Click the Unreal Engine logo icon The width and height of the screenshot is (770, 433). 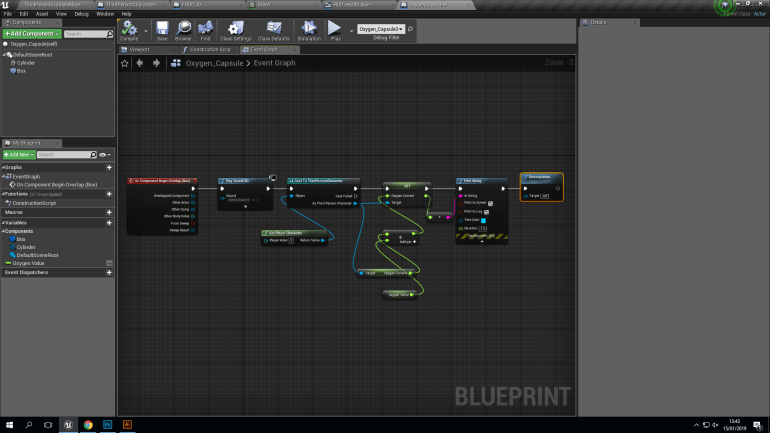(5, 5)
